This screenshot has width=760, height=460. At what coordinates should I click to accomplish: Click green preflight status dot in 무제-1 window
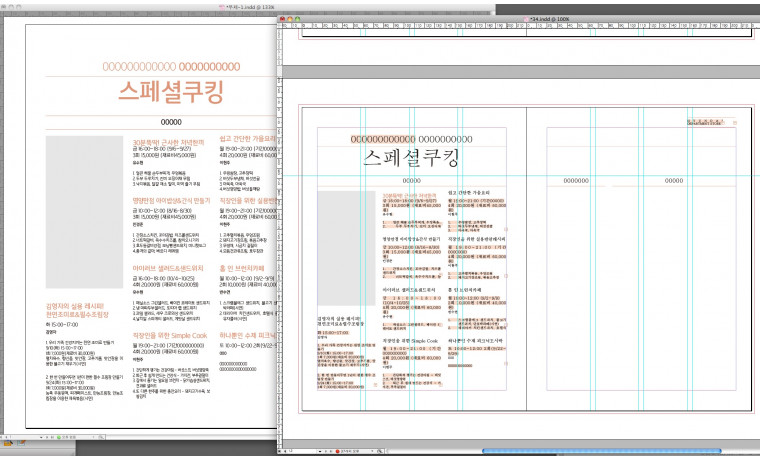(59, 437)
